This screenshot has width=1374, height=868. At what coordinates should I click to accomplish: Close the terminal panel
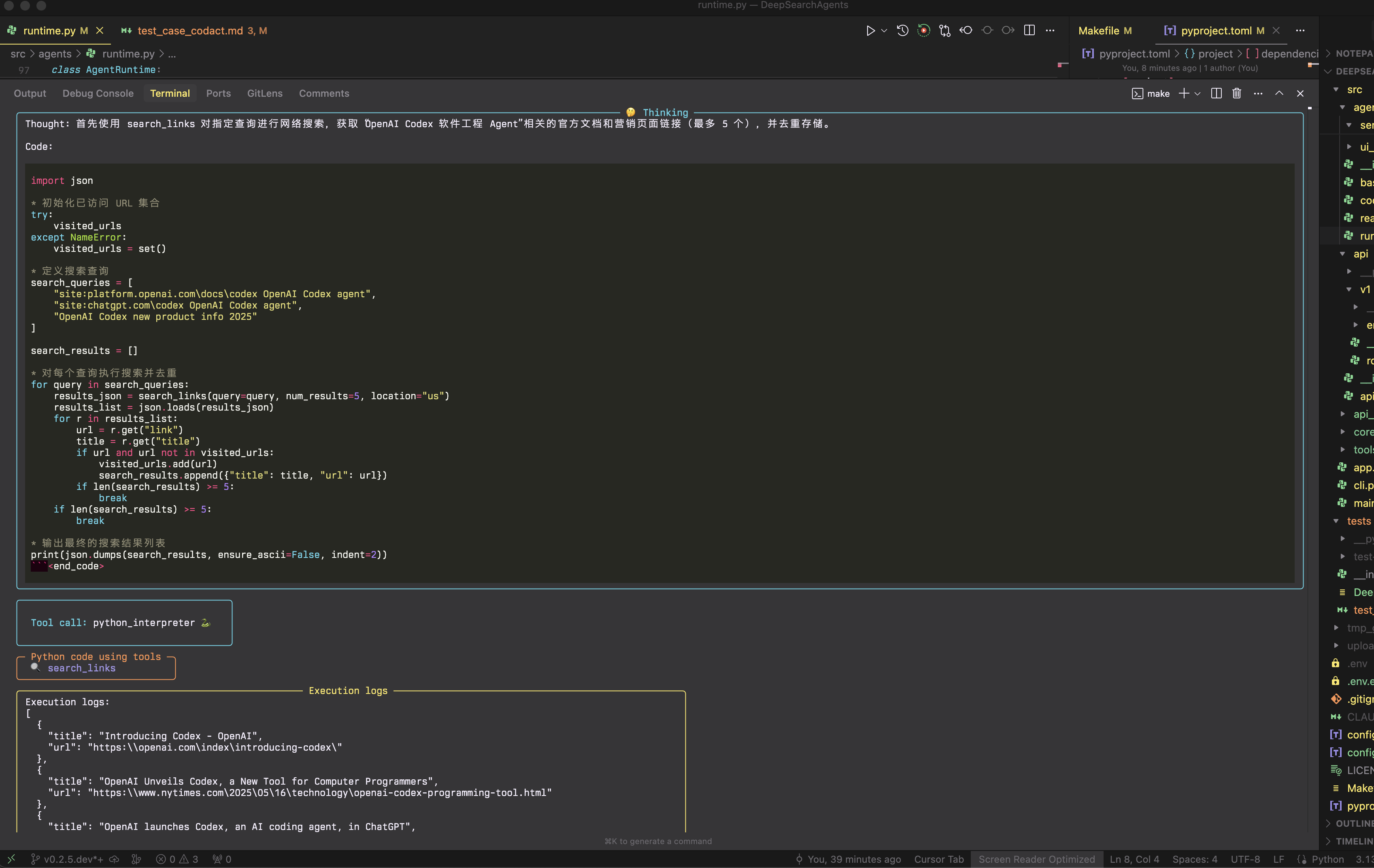[x=1300, y=94]
